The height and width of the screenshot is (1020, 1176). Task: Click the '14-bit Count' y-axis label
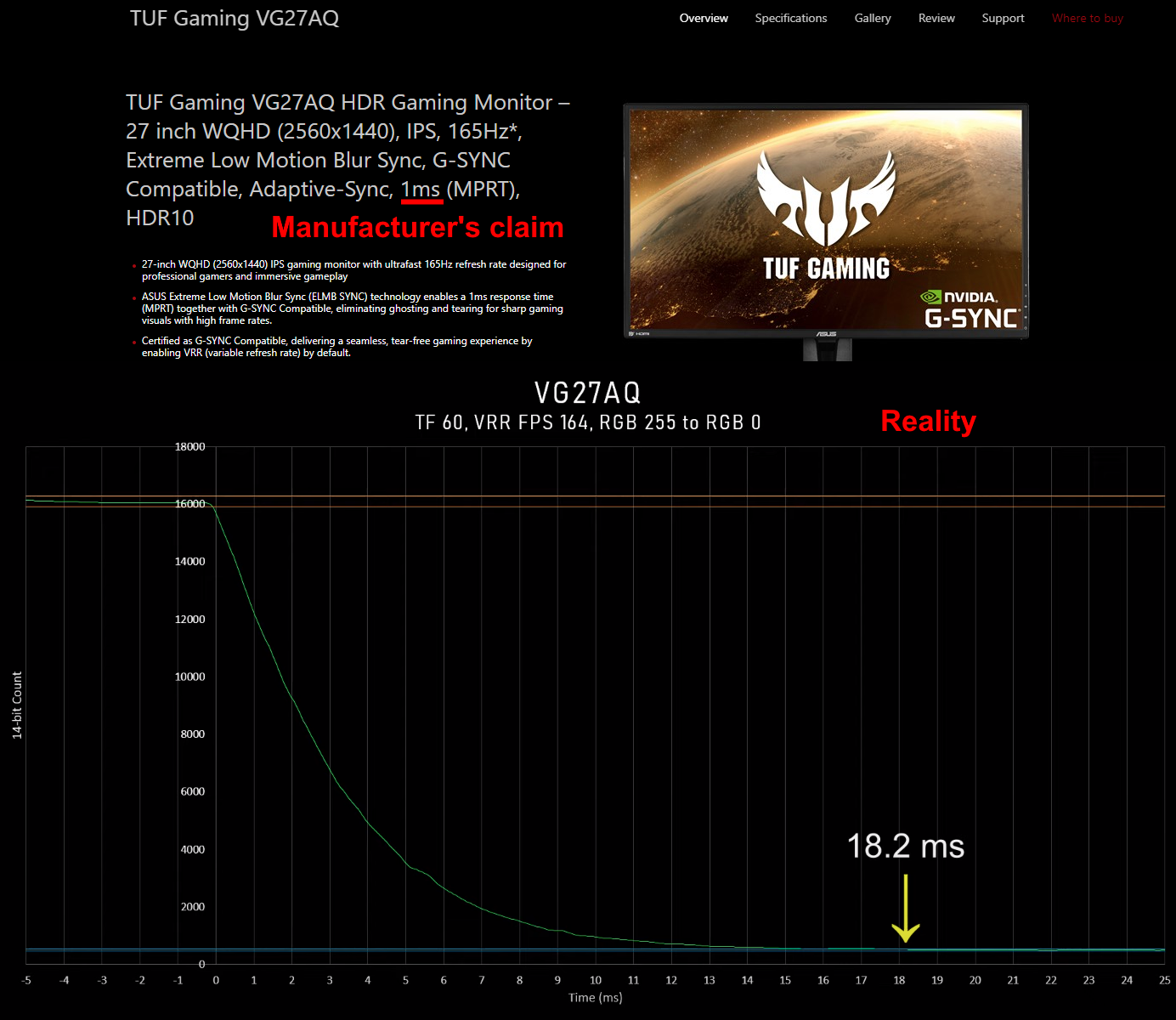17,705
